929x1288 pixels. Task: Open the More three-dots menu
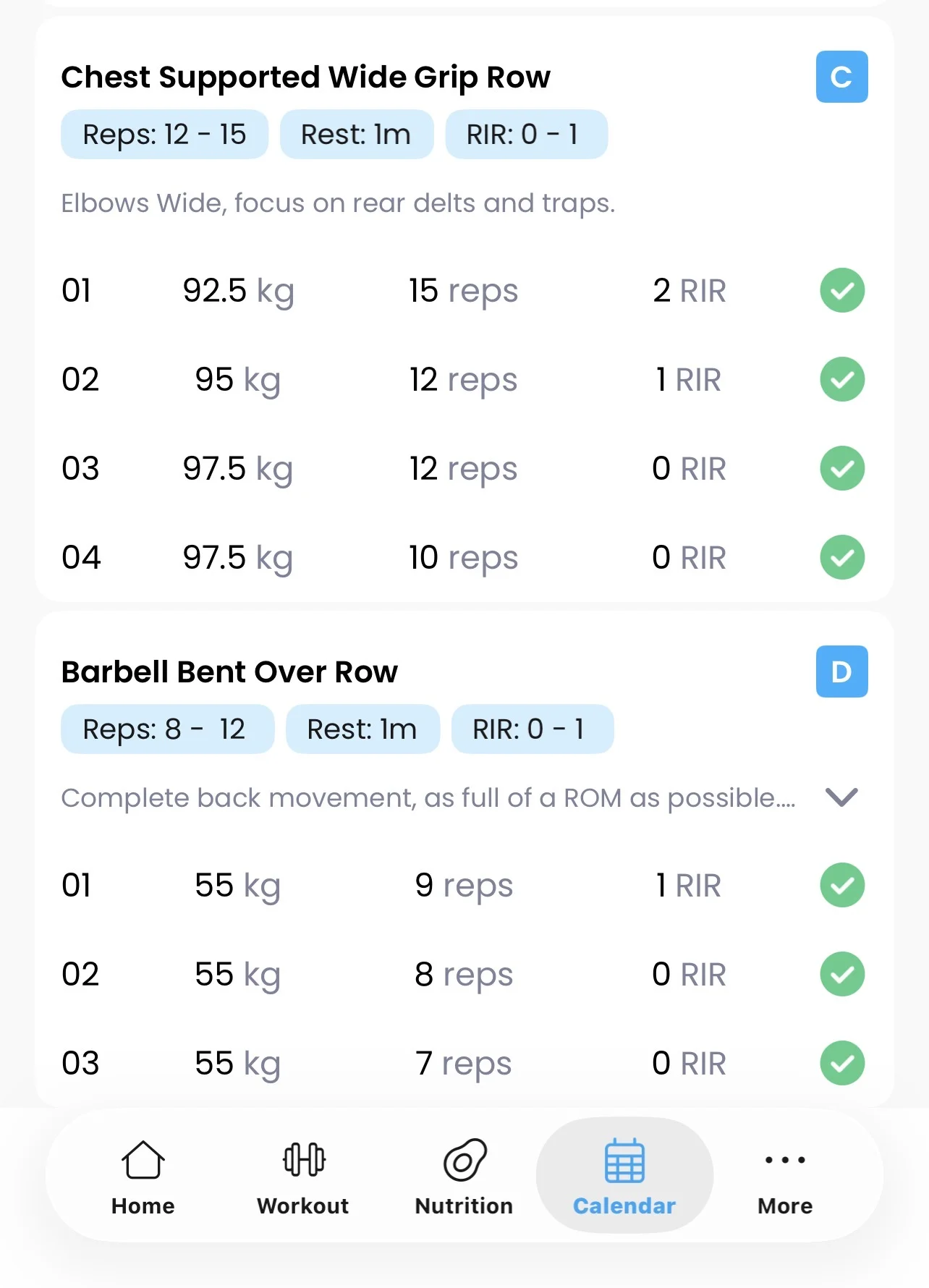tap(785, 1160)
